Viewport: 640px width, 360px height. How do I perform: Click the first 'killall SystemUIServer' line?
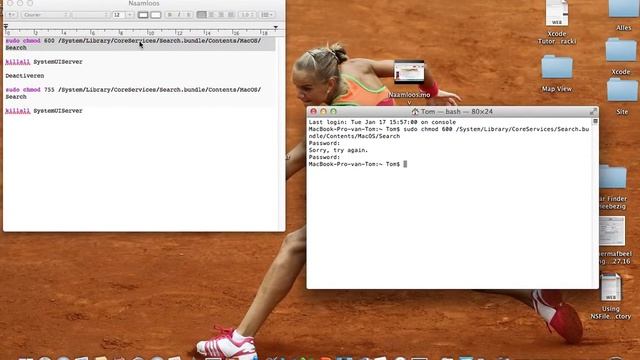point(44,62)
